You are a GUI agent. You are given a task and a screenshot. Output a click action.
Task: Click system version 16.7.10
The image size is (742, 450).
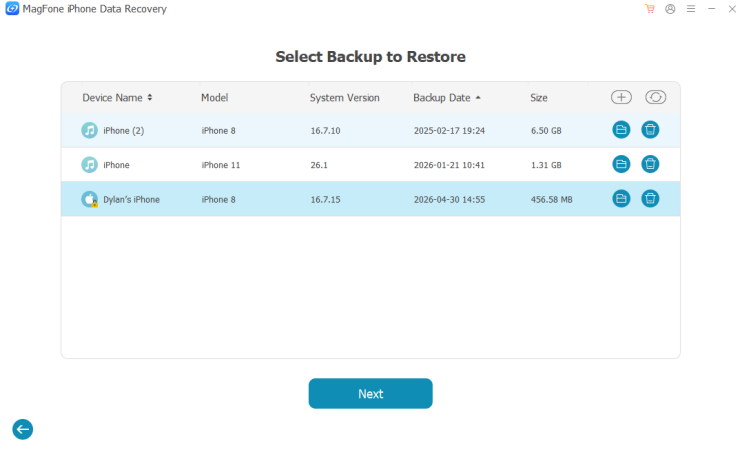coord(325,131)
